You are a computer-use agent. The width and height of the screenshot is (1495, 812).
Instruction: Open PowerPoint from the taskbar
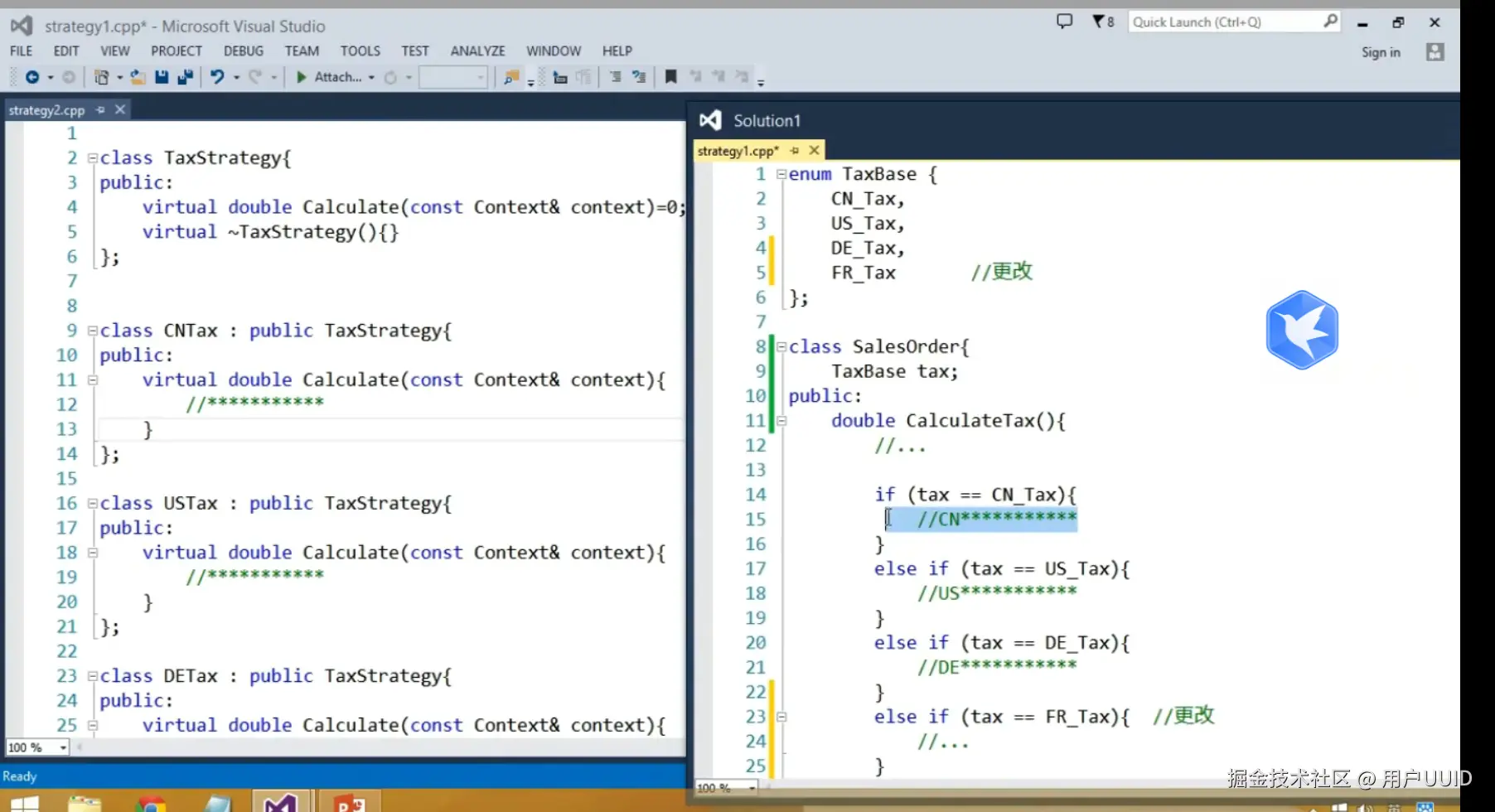tap(349, 802)
